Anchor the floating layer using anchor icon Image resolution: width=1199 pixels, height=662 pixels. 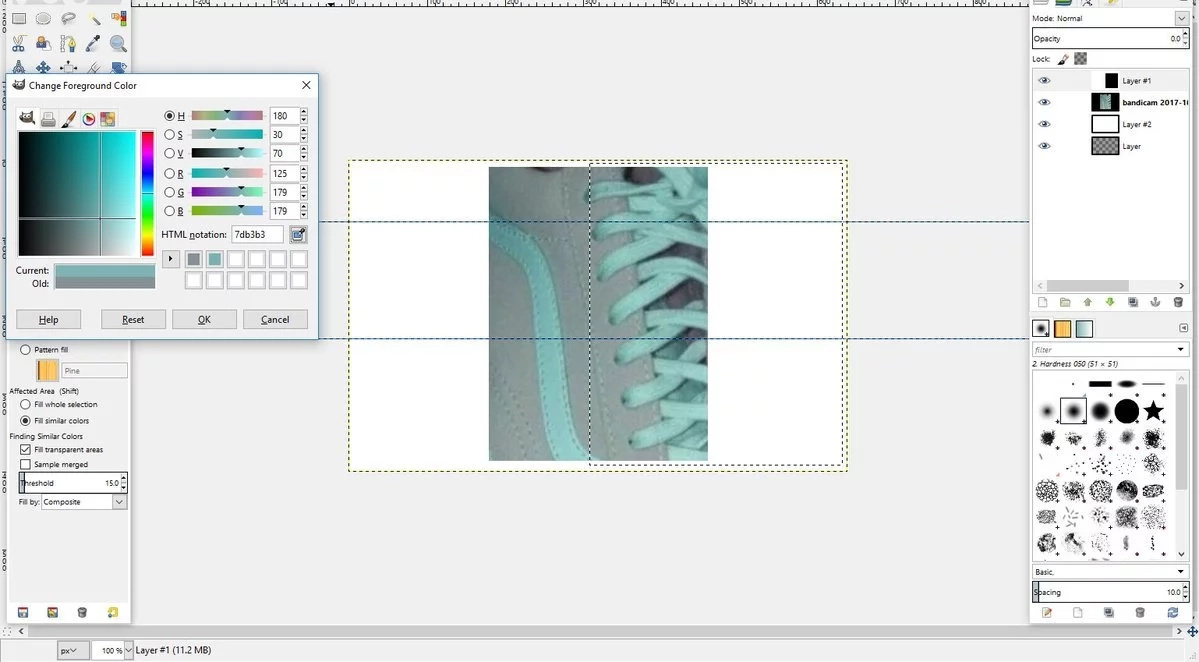pos(1155,303)
